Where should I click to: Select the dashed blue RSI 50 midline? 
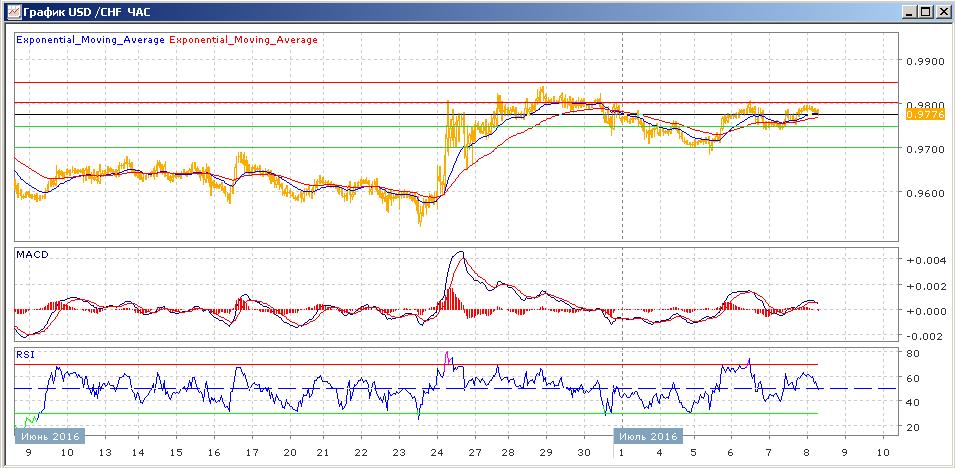457,389
